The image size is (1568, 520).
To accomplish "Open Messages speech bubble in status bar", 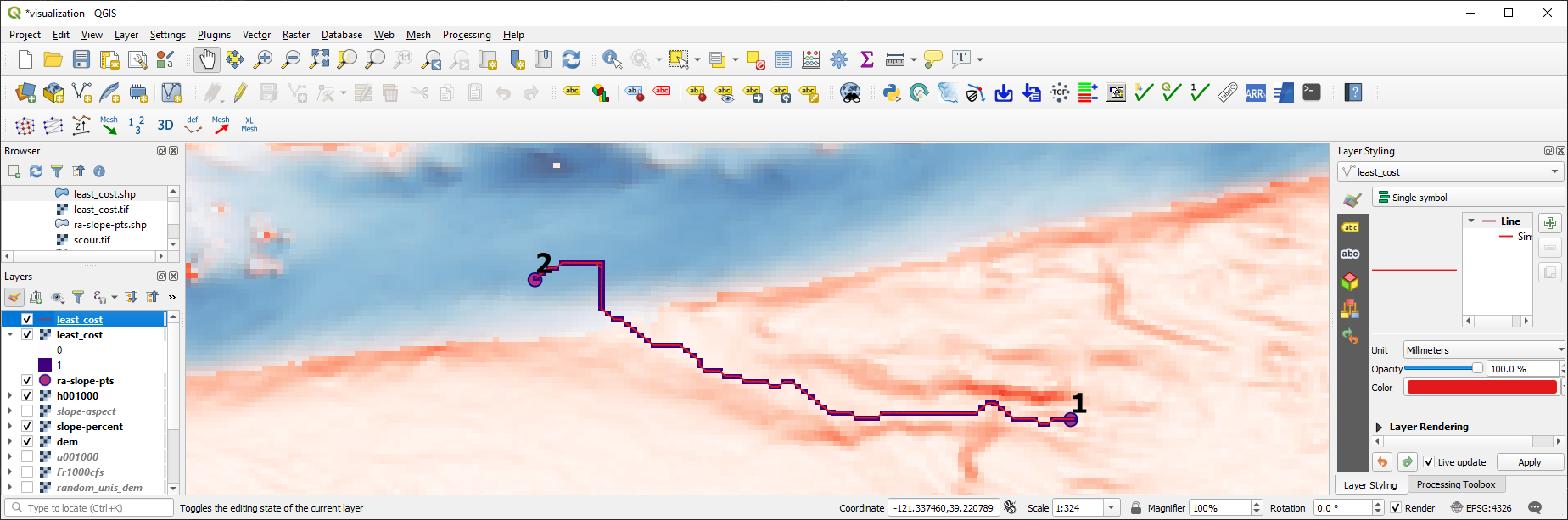I will [1535, 508].
